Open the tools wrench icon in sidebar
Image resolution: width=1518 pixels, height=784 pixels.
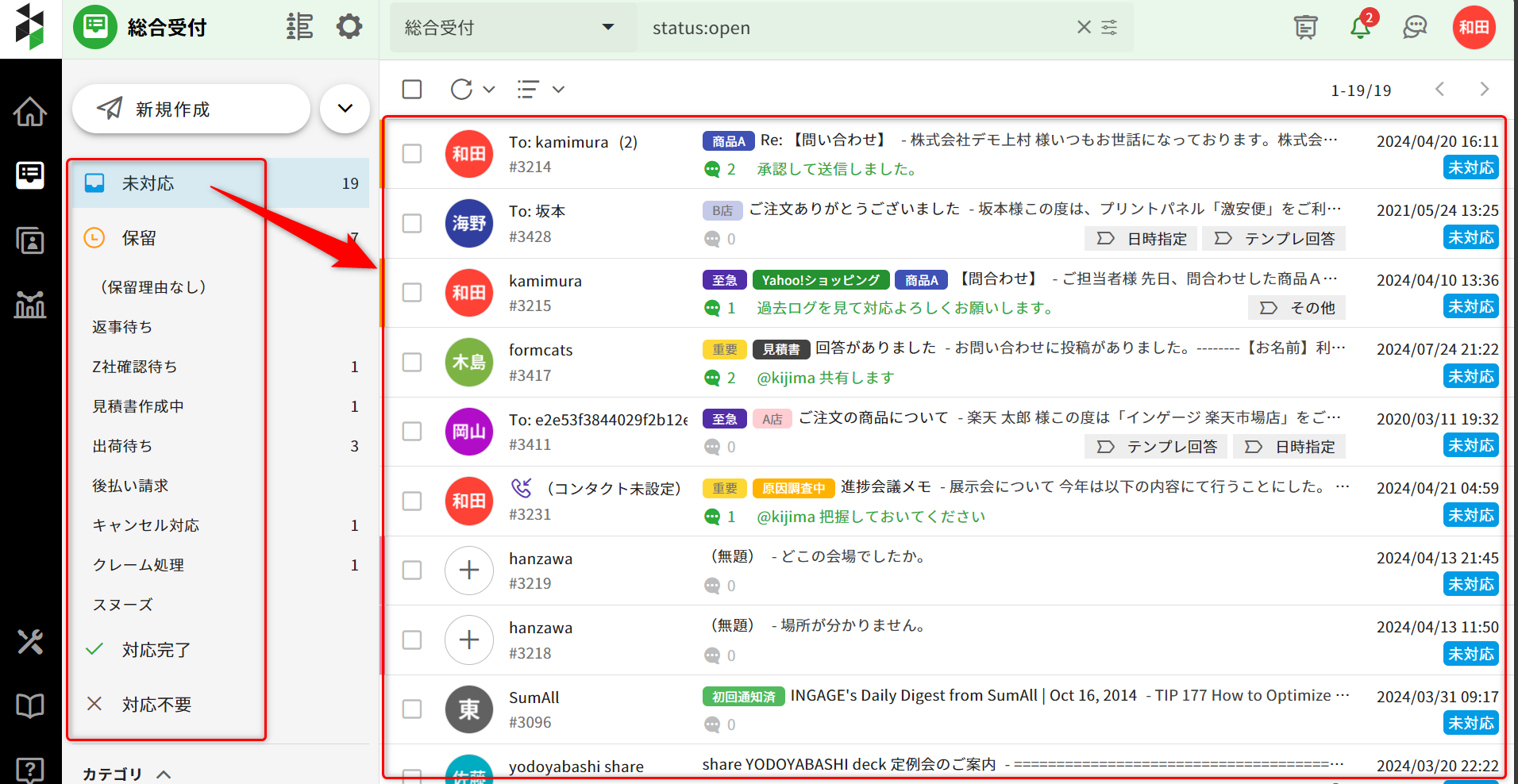[x=30, y=641]
